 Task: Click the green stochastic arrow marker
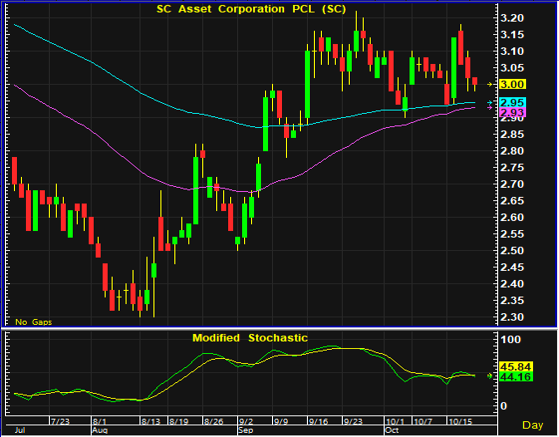tap(490, 376)
